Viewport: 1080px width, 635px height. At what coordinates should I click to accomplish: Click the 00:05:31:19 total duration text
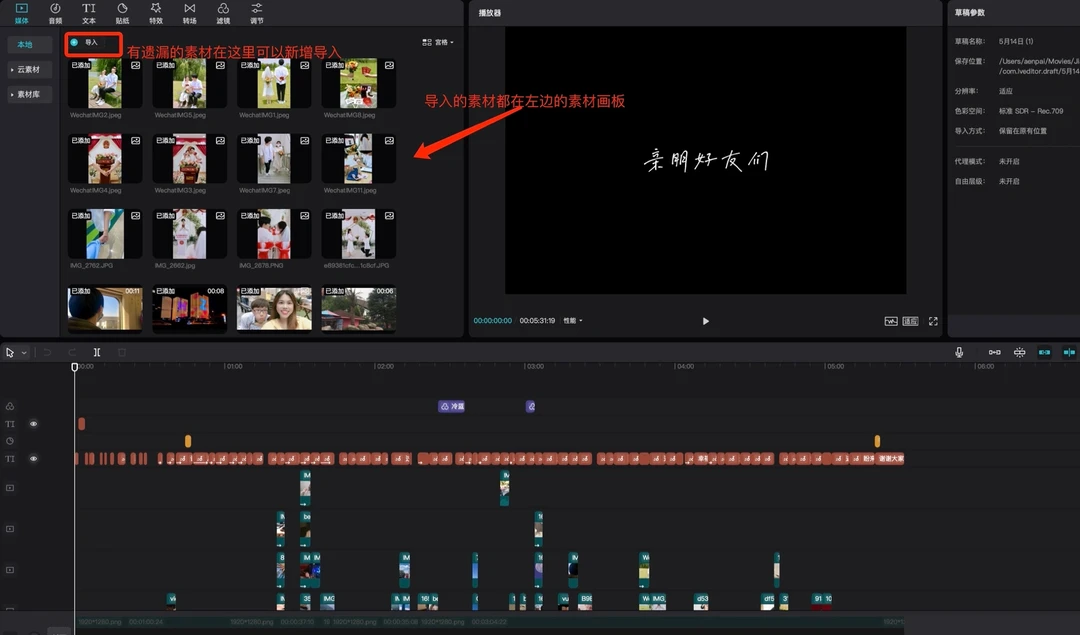click(x=537, y=321)
